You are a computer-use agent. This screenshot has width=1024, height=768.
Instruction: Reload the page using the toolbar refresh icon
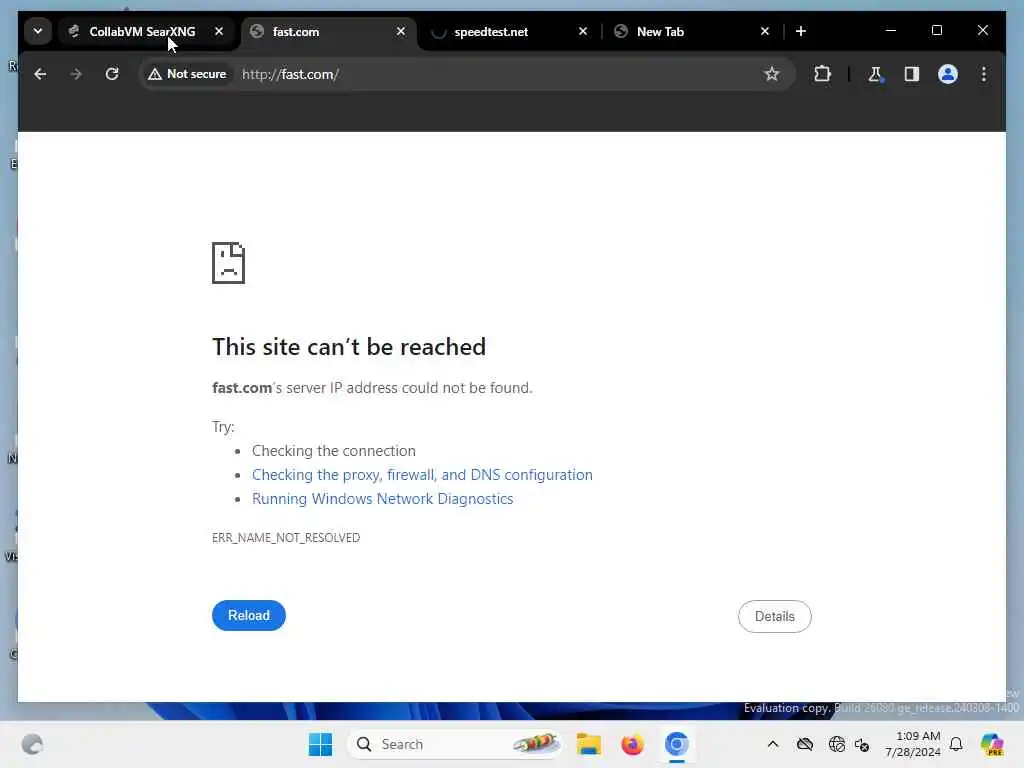pos(112,74)
